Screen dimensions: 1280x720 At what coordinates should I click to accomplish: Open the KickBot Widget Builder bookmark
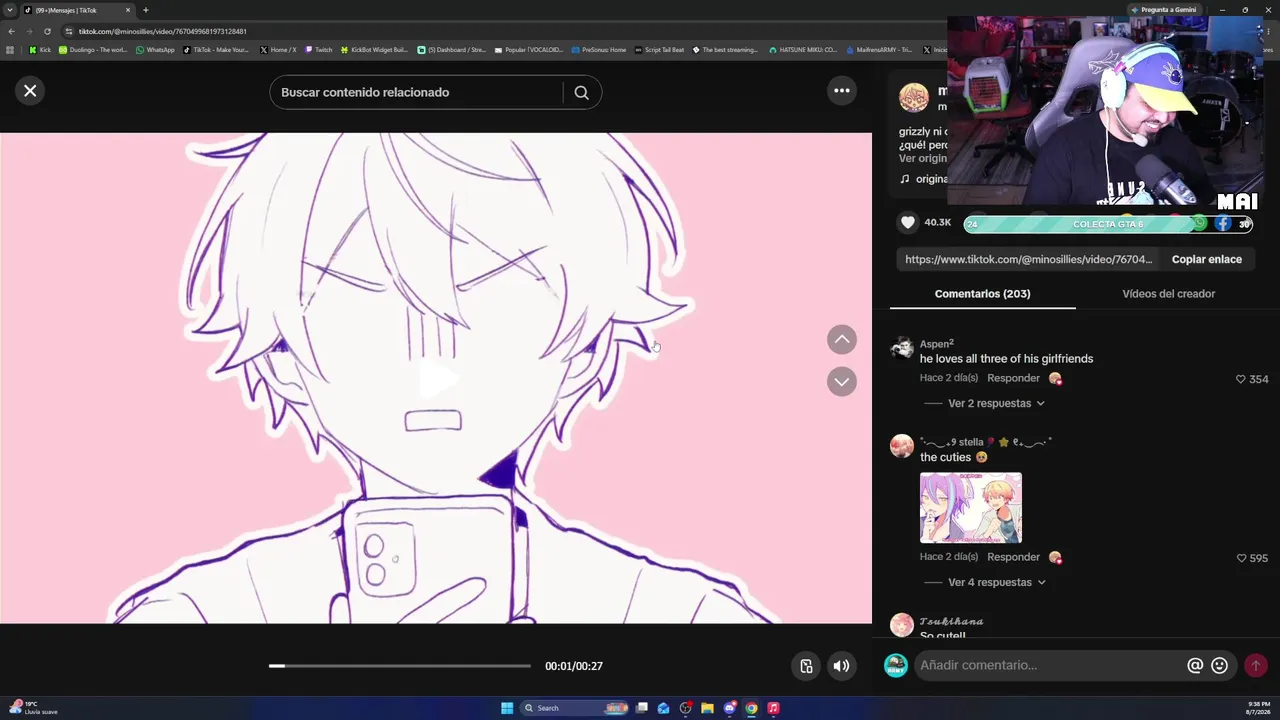point(374,50)
